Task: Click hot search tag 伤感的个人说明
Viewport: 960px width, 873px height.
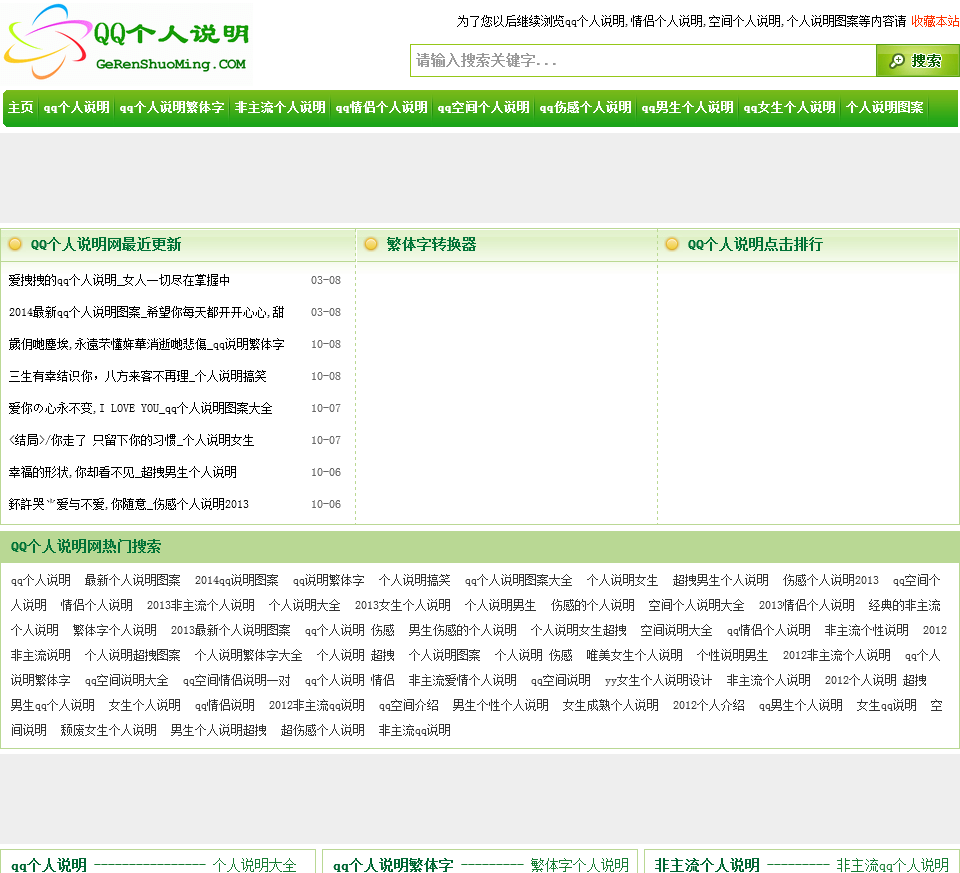Action: pos(593,605)
